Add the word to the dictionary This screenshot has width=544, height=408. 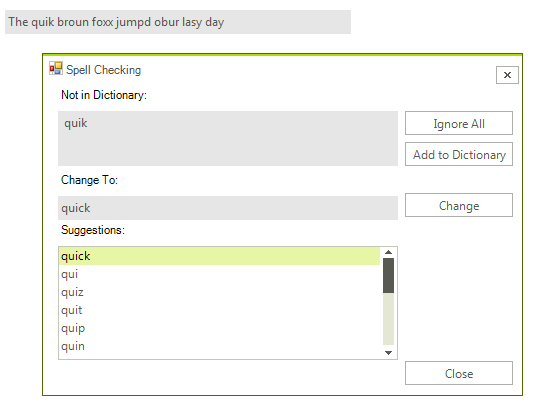(459, 154)
